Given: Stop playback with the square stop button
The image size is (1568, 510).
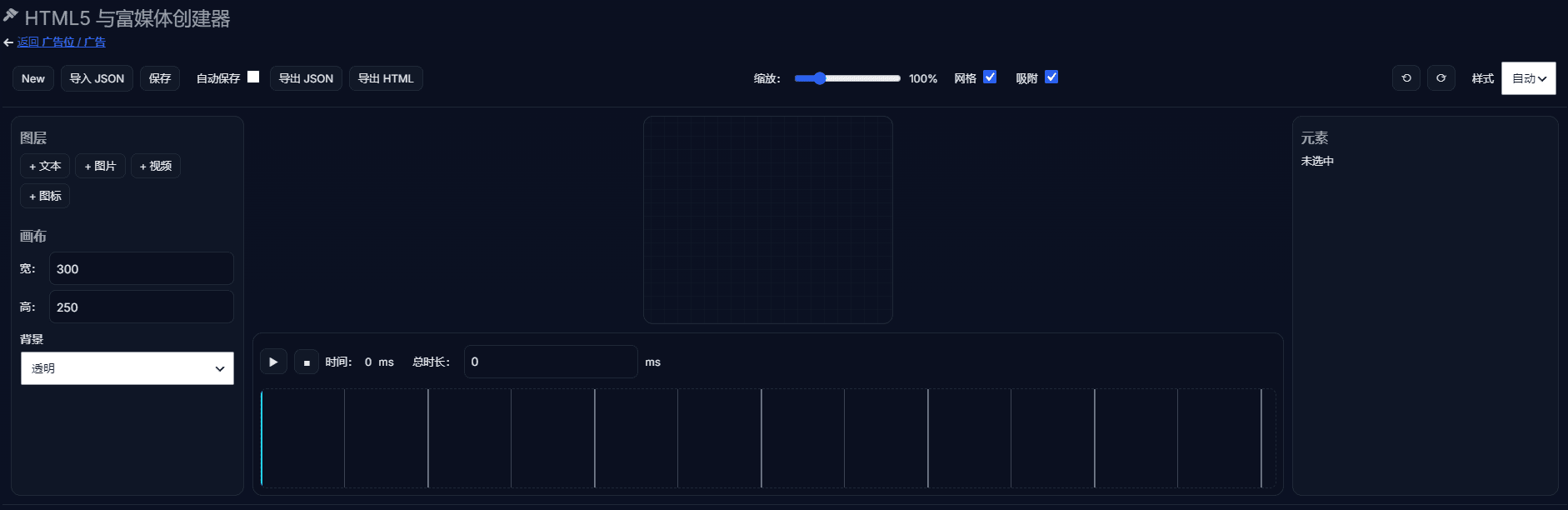Looking at the screenshot, I should pos(307,362).
